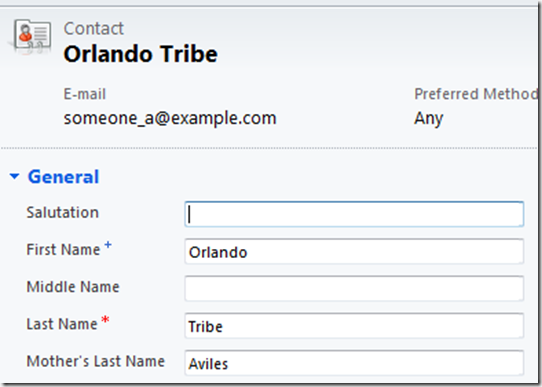The height and width of the screenshot is (387, 542).
Task: Click the Contact entity type label
Action: (94, 28)
